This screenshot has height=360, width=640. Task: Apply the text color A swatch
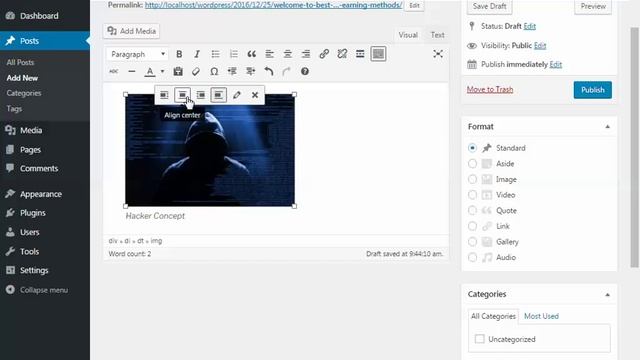(x=150, y=71)
